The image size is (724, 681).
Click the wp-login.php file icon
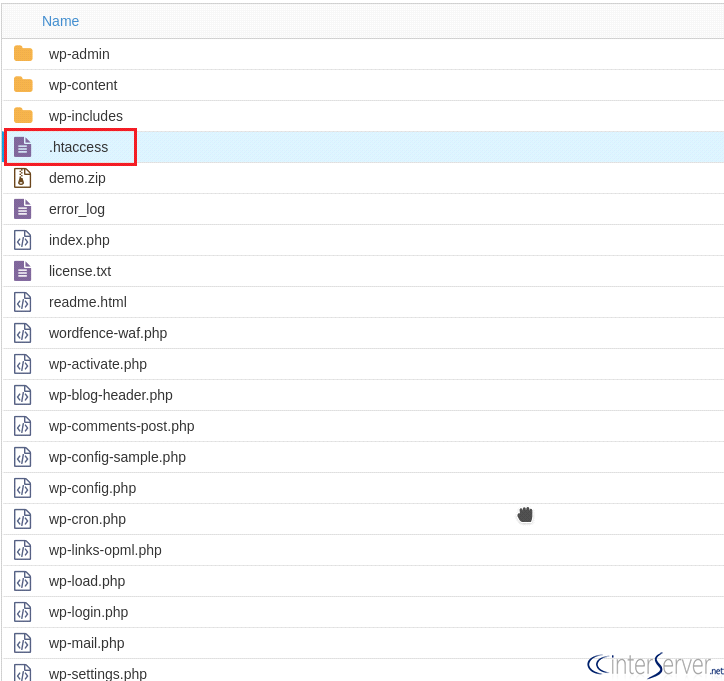pyautogui.click(x=23, y=612)
